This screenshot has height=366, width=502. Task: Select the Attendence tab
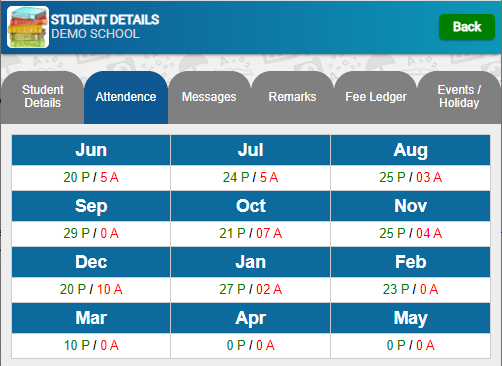click(x=126, y=97)
